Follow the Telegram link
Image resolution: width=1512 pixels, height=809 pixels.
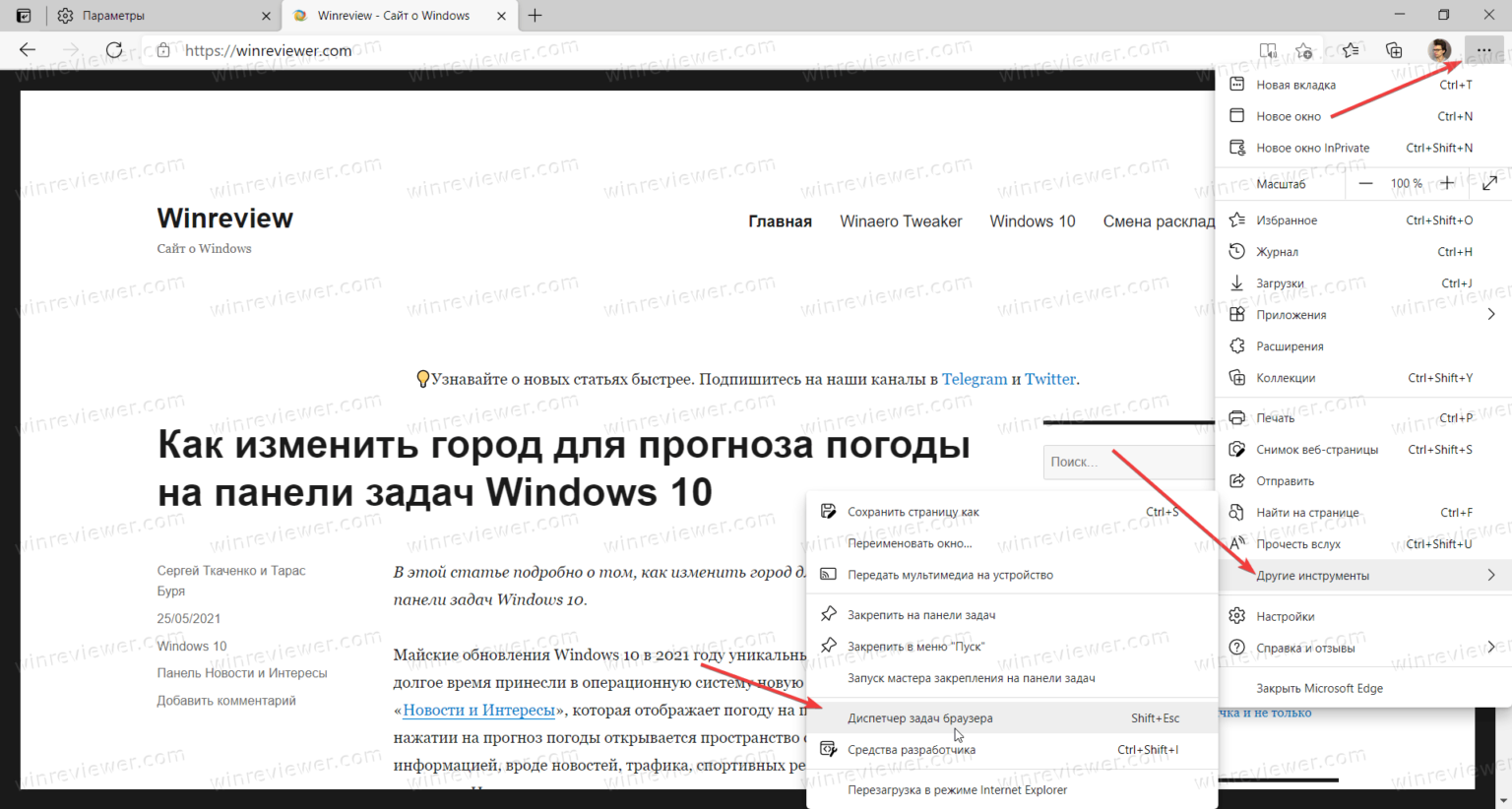click(975, 379)
